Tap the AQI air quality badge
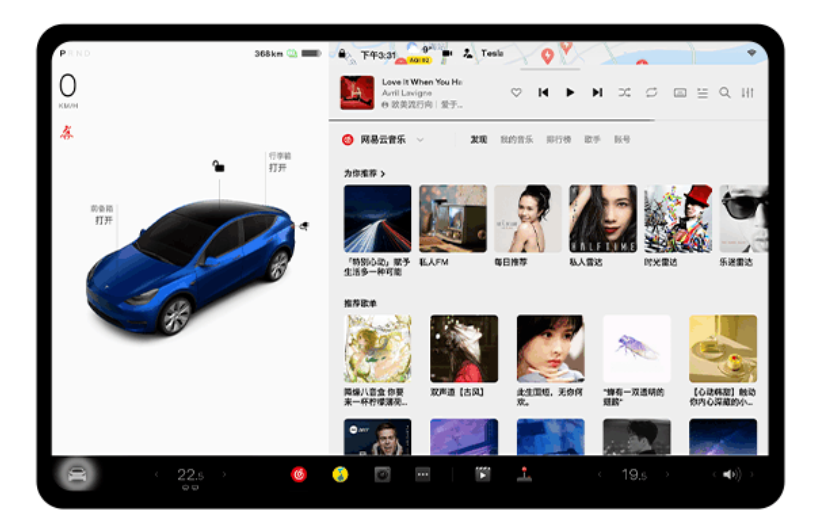814x529 pixels. (x=419, y=60)
